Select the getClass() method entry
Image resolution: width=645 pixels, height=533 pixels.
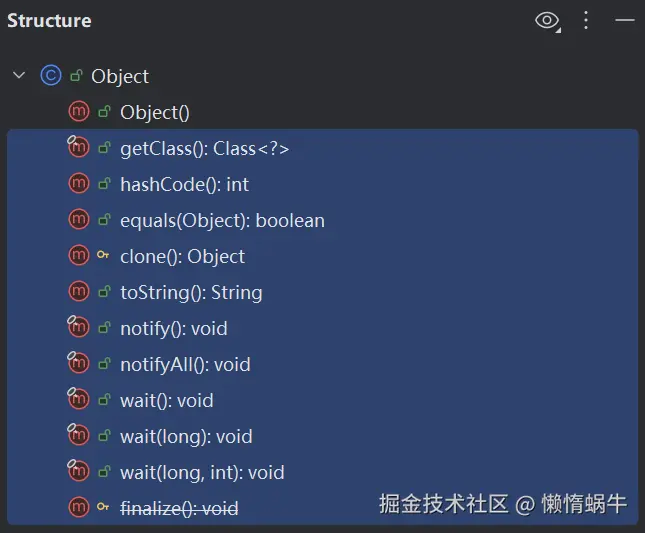(x=204, y=149)
